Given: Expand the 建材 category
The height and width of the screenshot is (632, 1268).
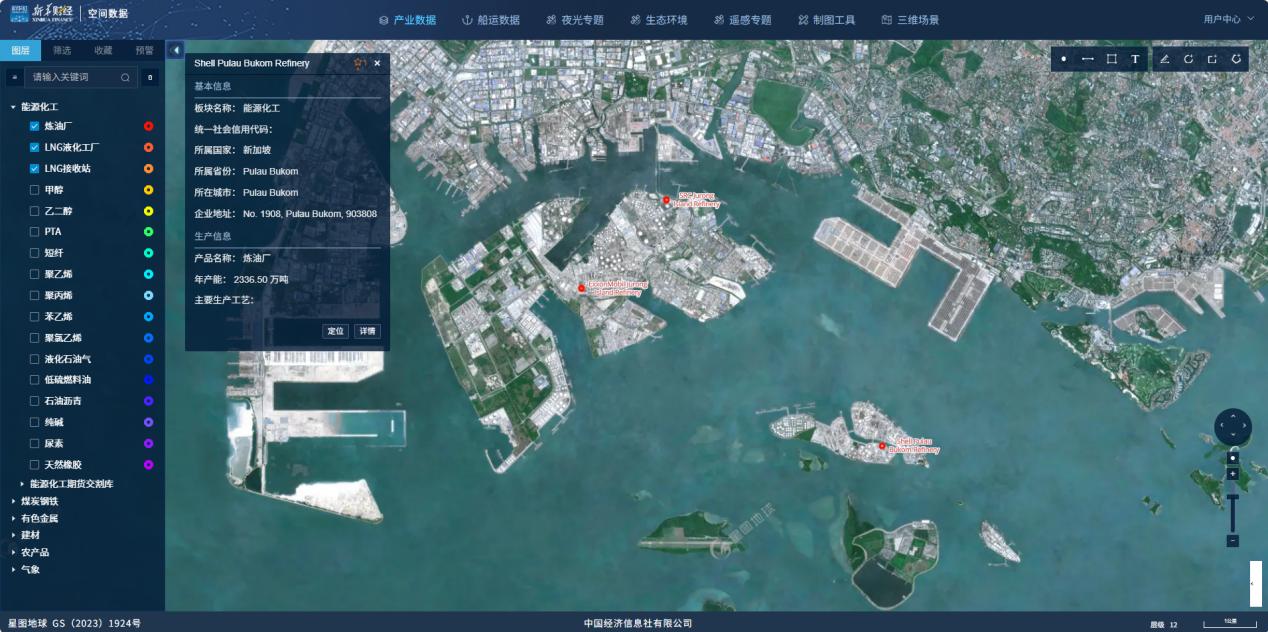Looking at the screenshot, I should click(x=14, y=535).
